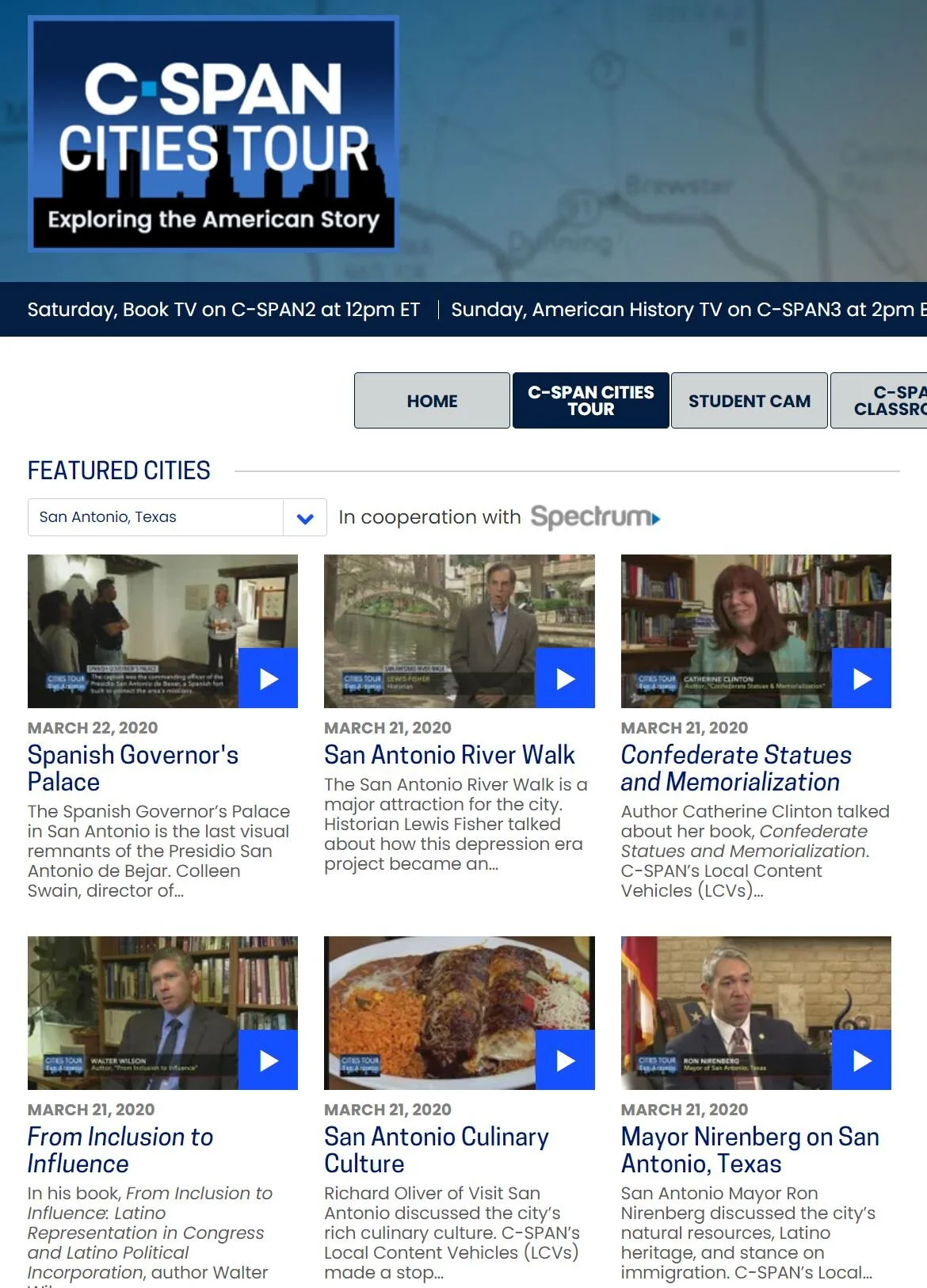Play the Confederate Statues and Memorialization video
The height and width of the screenshot is (1288, 927).
(x=861, y=678)
